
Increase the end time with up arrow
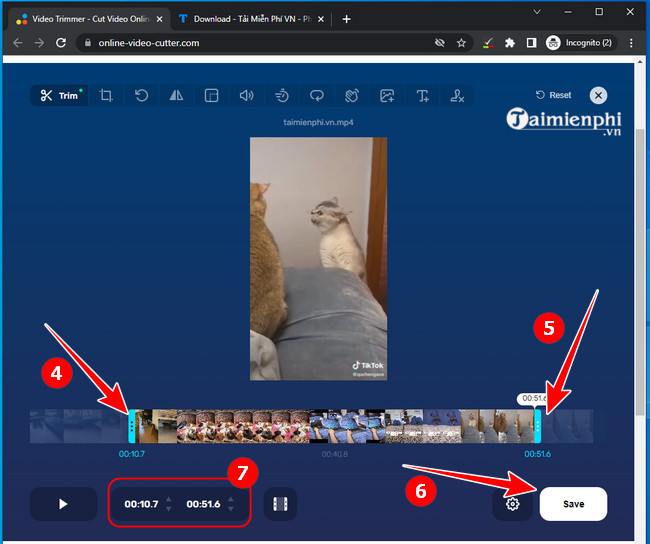point(230,499)
